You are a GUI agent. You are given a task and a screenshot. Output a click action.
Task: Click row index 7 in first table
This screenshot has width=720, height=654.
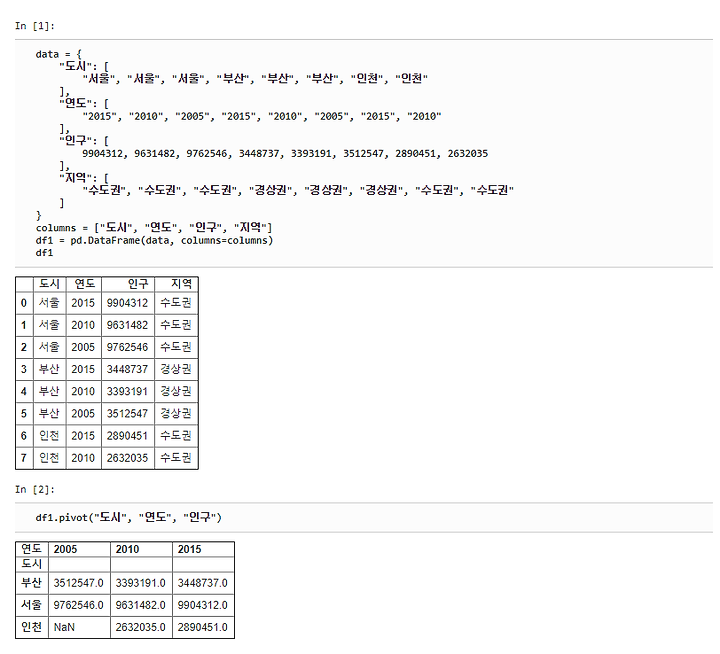point(24,458)
